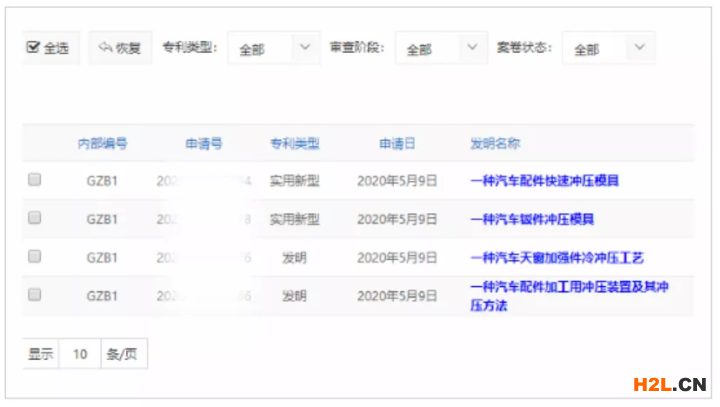Open patent link 一种汽车锻件冲压模具

pos(532,219)
